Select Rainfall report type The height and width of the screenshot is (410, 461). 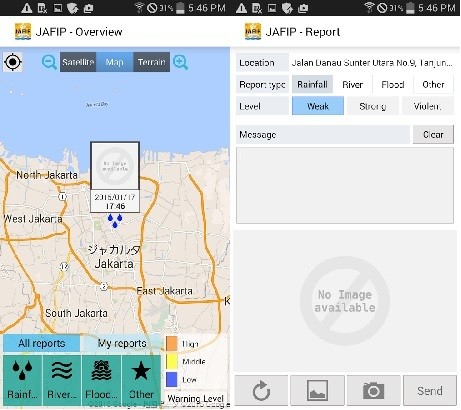[312, 84]
